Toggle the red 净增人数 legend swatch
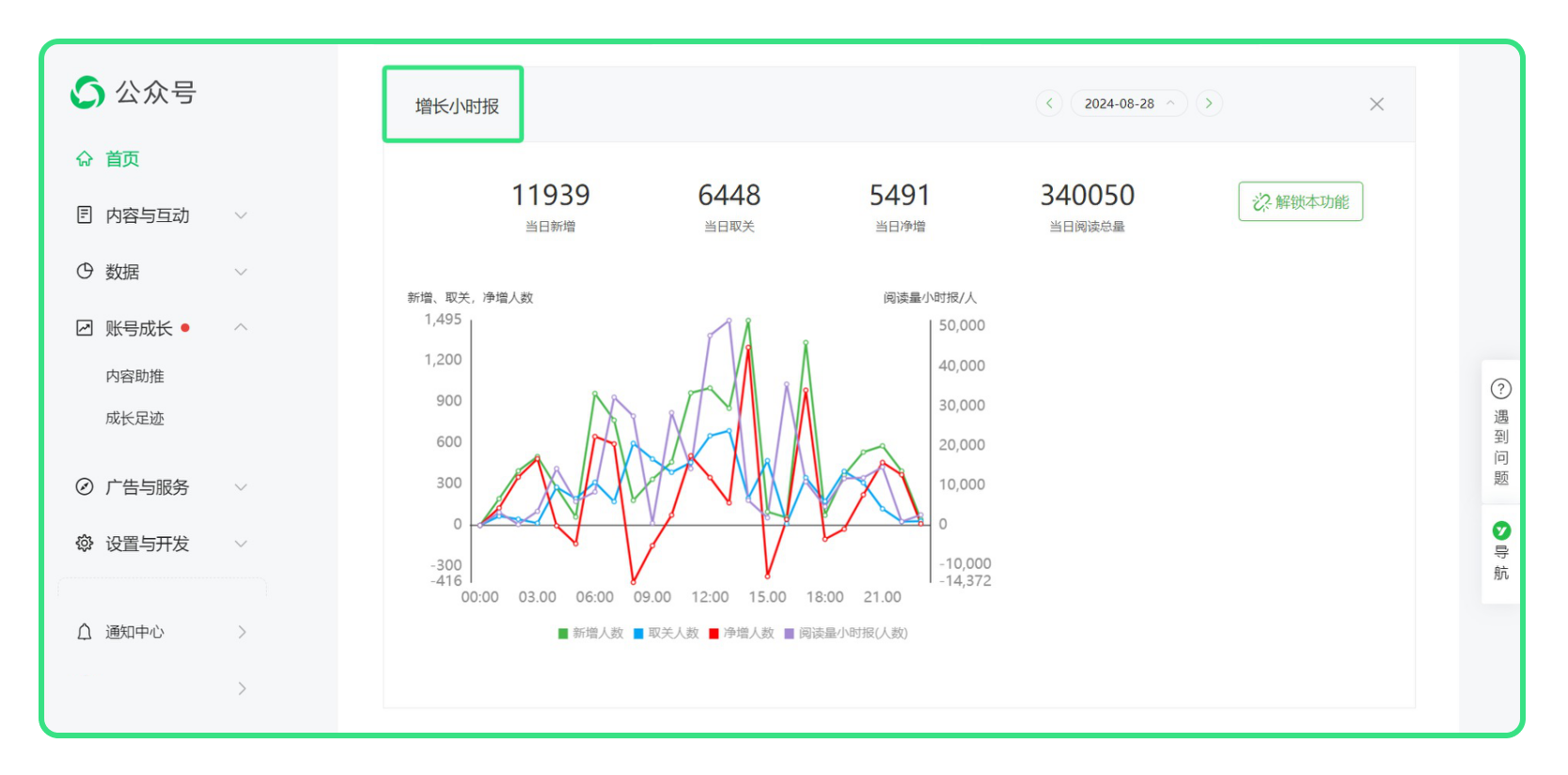Screen dimensions: 1568x775 (713, 634)
